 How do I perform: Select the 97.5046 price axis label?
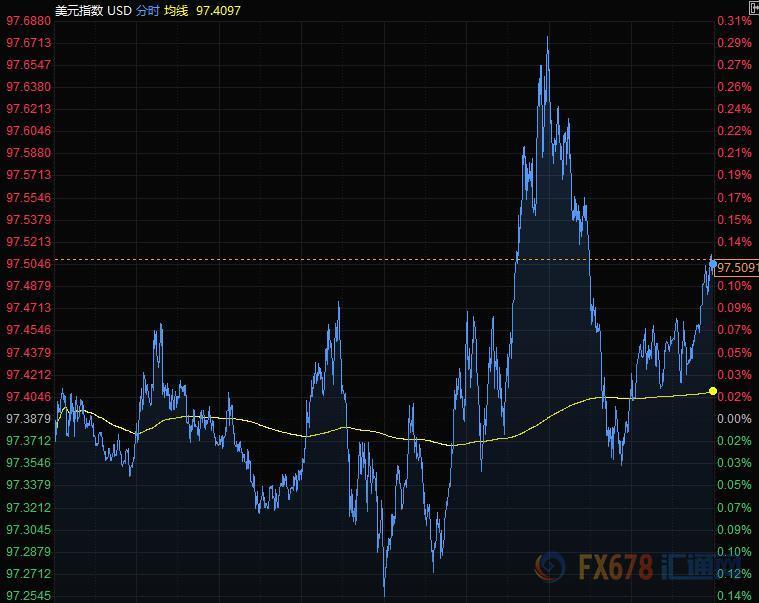(28, 264)
